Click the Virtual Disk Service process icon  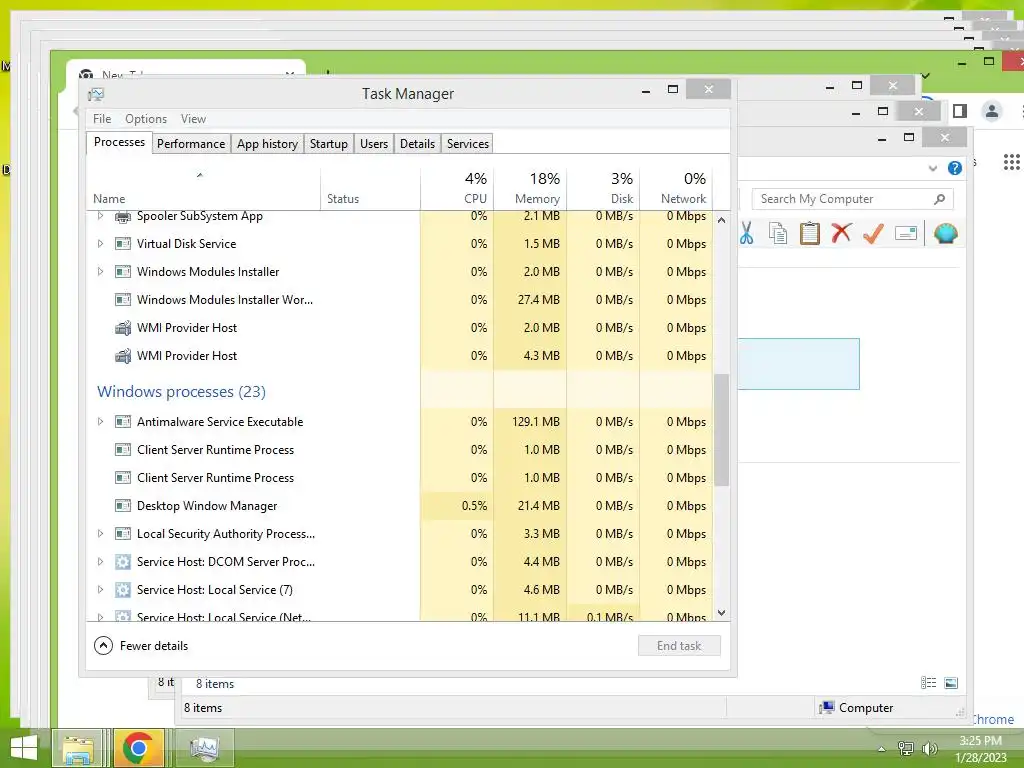pyautogui.click(x=123, y=244)
